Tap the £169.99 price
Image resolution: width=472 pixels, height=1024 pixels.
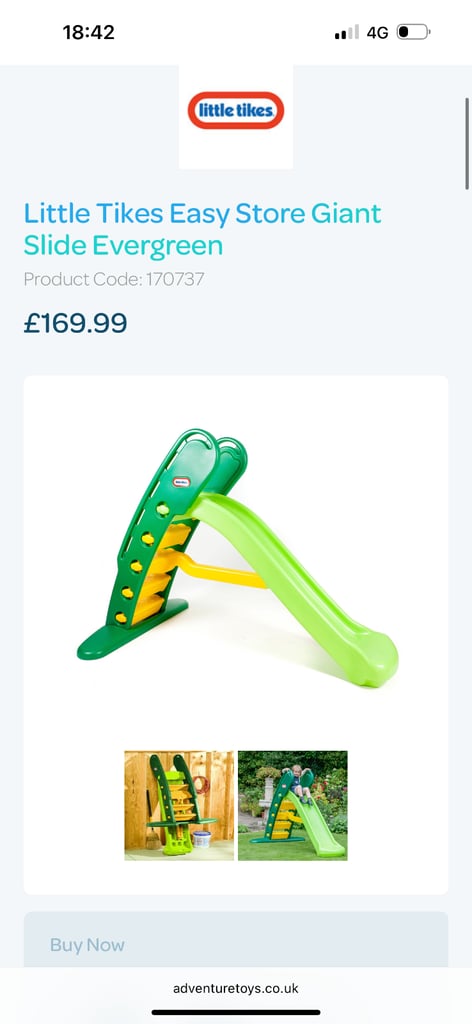point(76,323)
